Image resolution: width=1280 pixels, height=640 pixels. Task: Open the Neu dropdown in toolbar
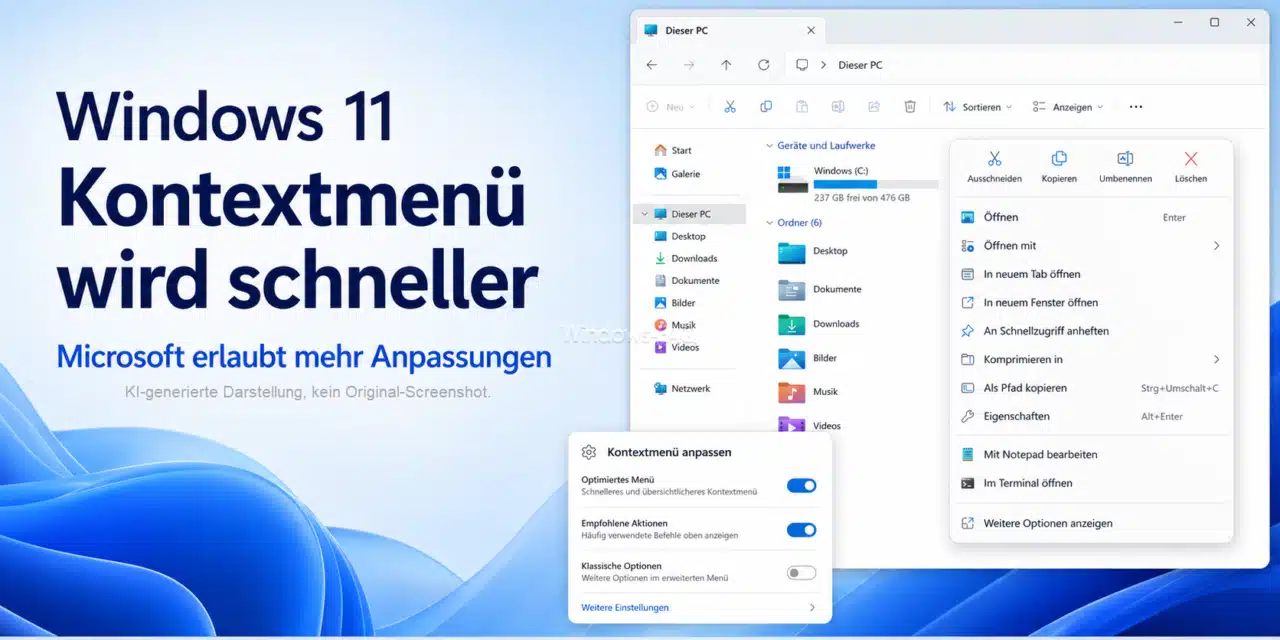click(x=671, y=106)
